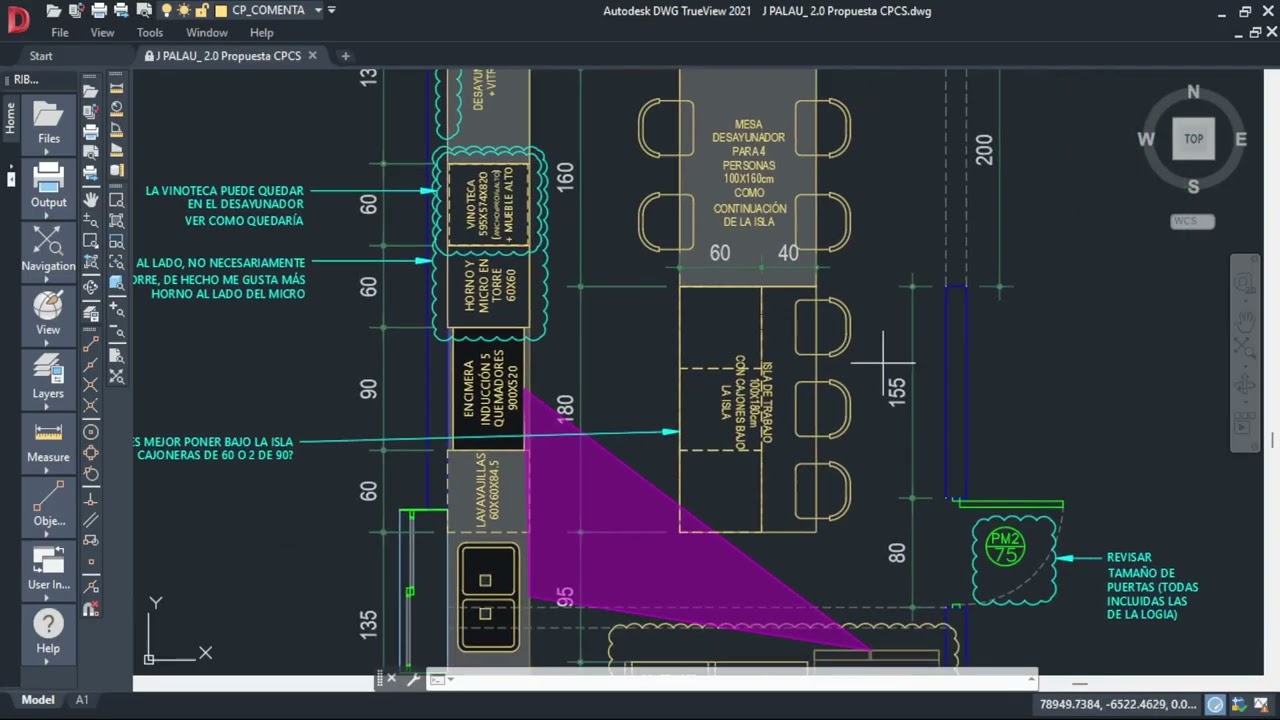Open the File menu

(x=60, y=33)
